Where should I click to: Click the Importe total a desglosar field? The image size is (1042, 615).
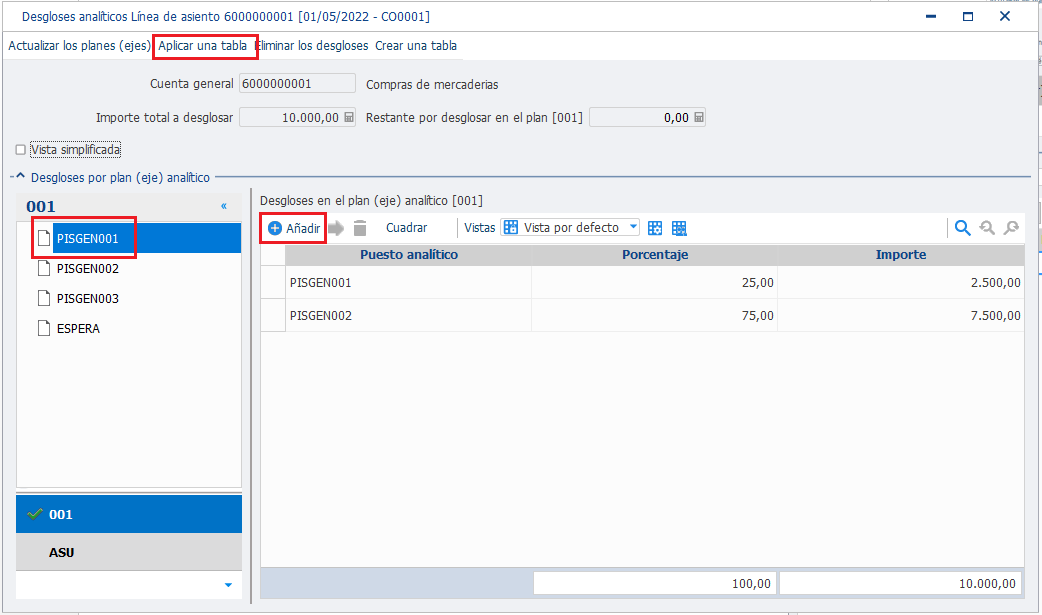tap(297, 118)
